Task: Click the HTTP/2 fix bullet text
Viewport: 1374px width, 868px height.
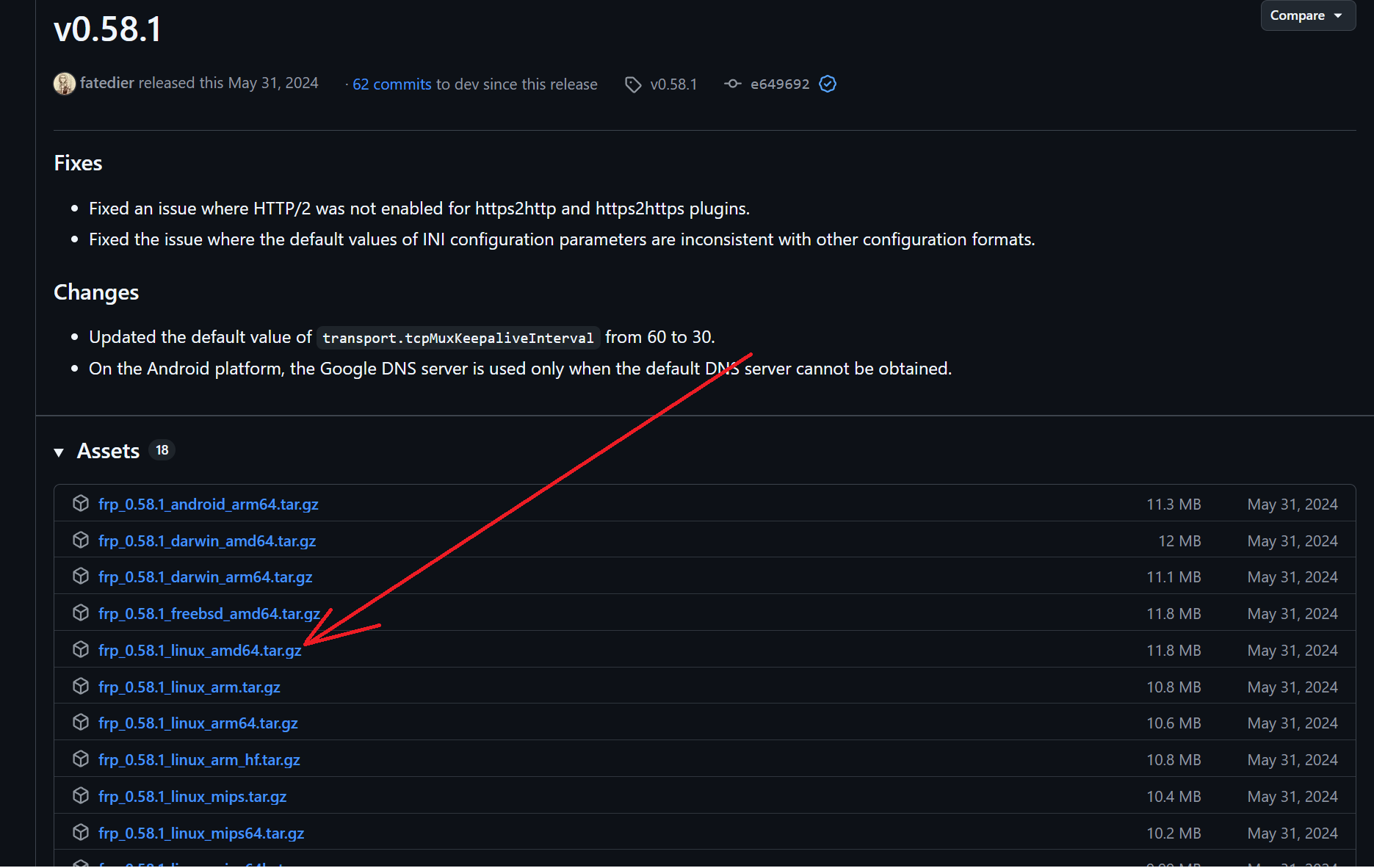Action: tap(419, 209)
